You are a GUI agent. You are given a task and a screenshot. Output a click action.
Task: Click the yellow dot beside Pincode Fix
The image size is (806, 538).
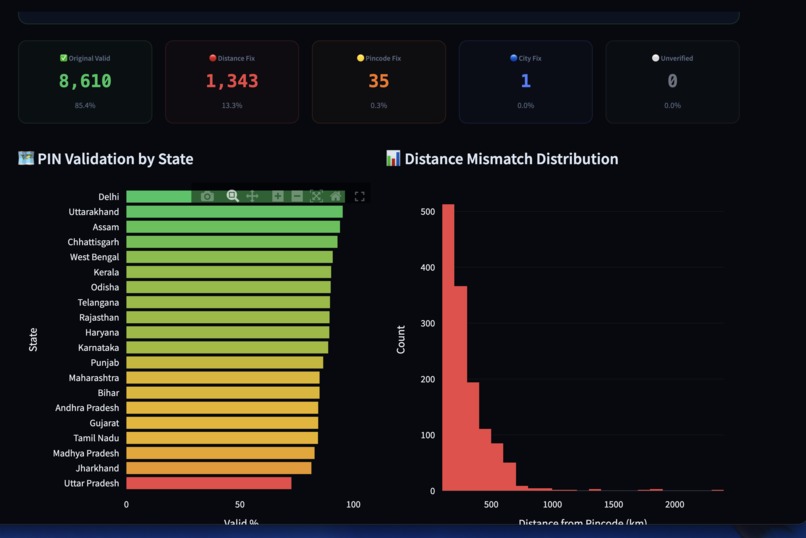[x=360, y=58]
